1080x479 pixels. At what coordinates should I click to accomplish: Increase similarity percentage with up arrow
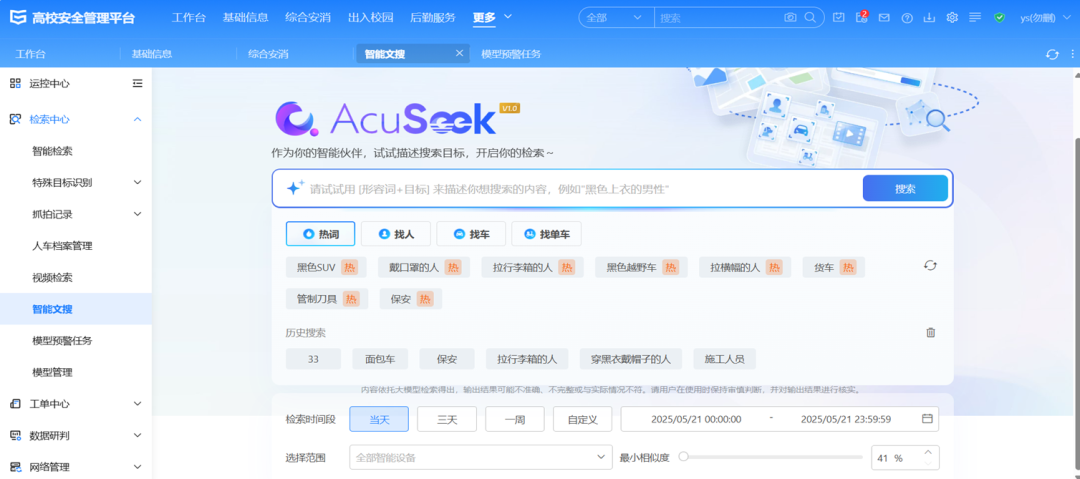pyautogui.click(x=928, y=452)
